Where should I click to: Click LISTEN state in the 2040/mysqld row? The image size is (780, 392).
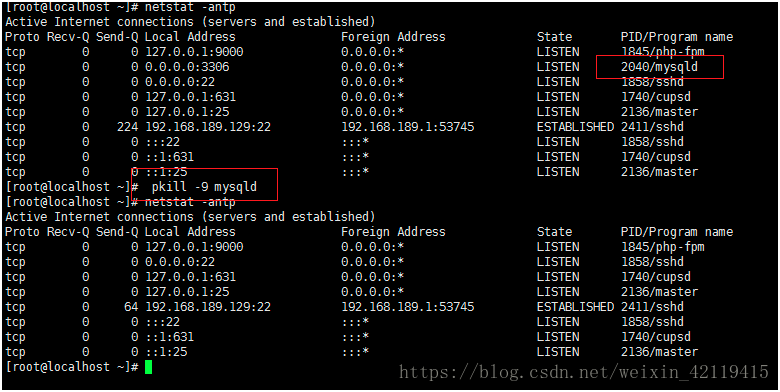coord(558,67)
